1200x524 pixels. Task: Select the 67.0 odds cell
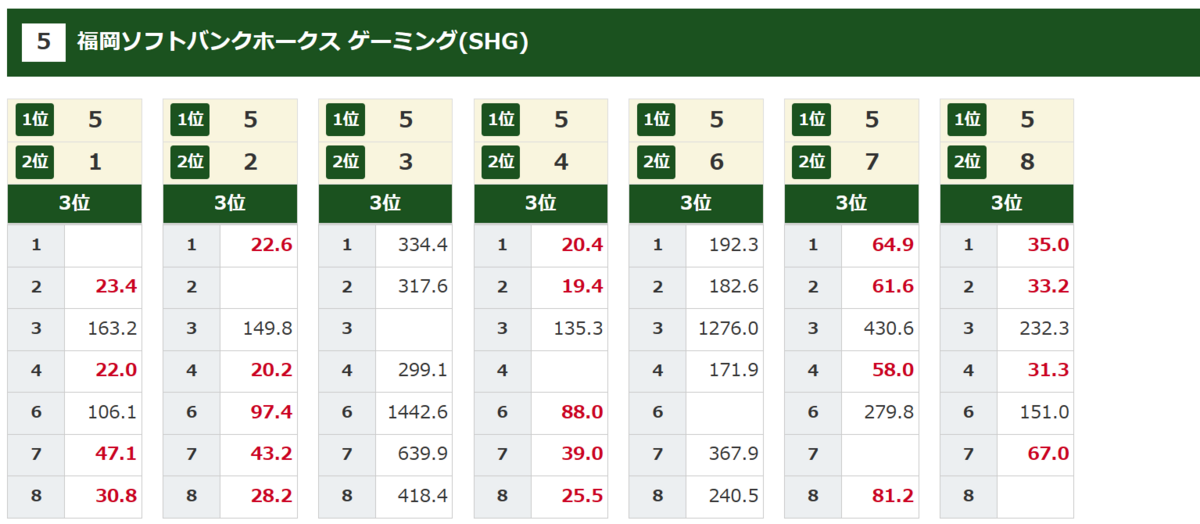pyautogui.click(x=1035, y=453)
